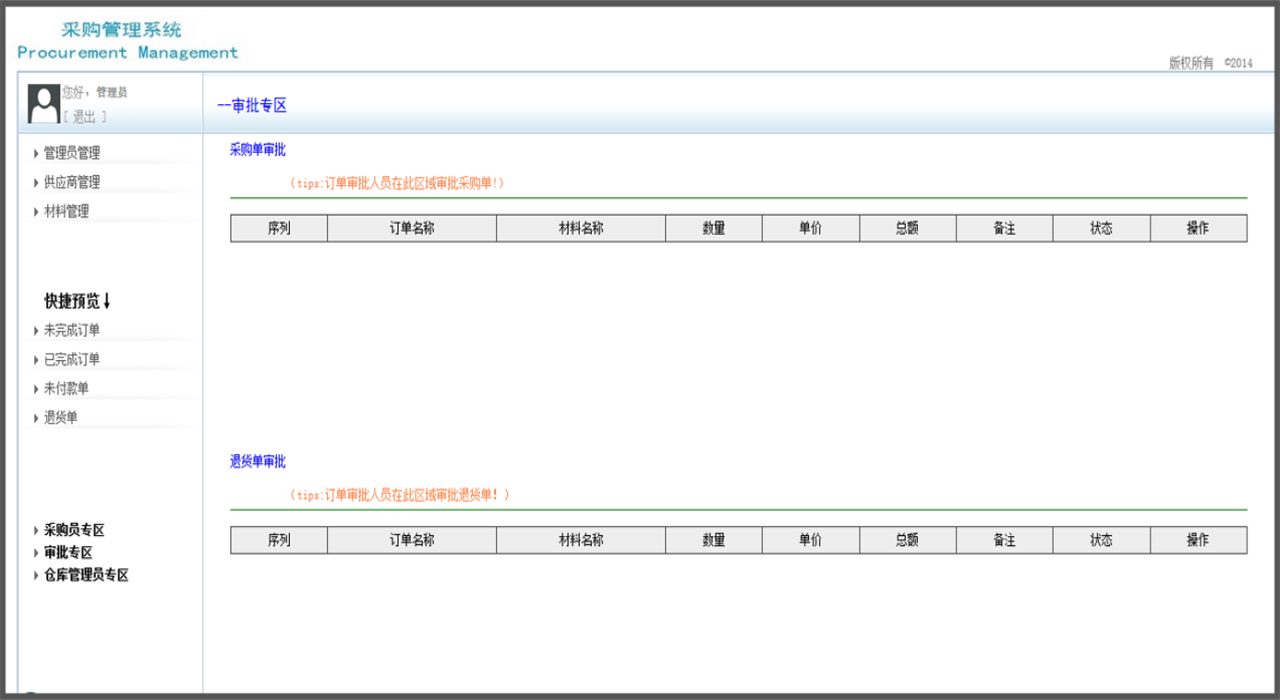Screen dimensions: 1280x700
Task: Click the tips text about 审批采购单
Action: click(397, 184)
